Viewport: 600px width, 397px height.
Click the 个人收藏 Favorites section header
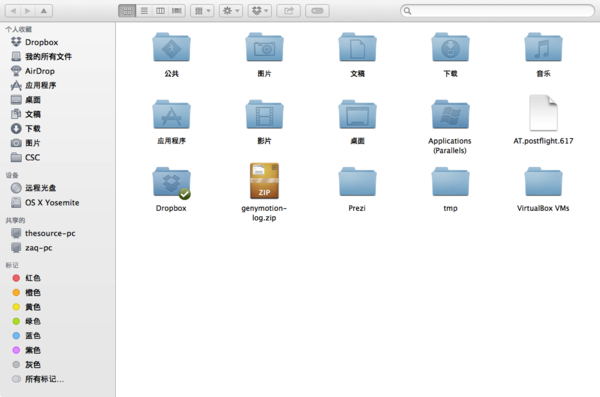pyautogui.click(x=18, y=29)
